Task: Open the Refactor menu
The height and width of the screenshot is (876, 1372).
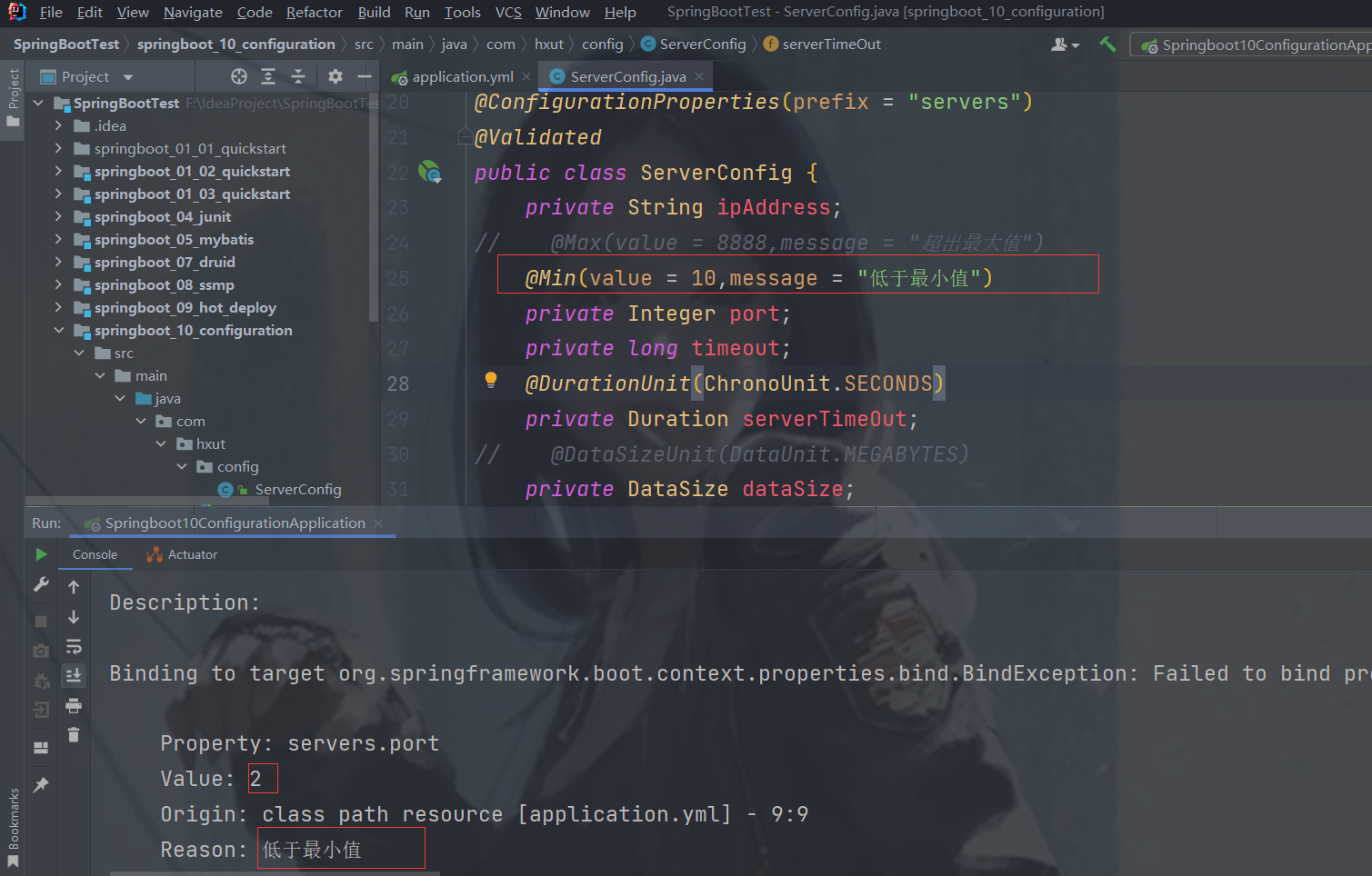Action: tap(315, 12)
